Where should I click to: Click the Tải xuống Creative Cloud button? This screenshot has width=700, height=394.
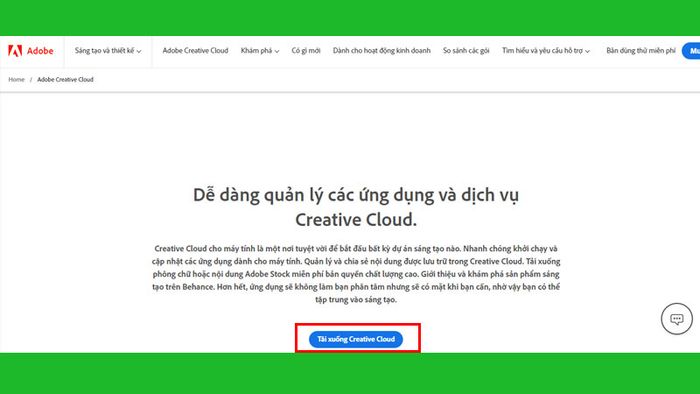pos(356,339)
